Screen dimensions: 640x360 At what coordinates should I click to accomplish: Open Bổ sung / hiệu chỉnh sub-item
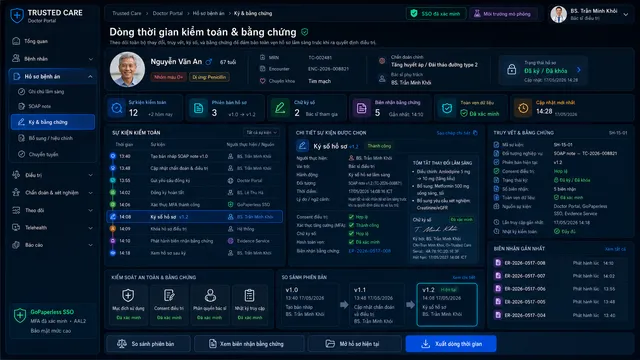[51, 138]
